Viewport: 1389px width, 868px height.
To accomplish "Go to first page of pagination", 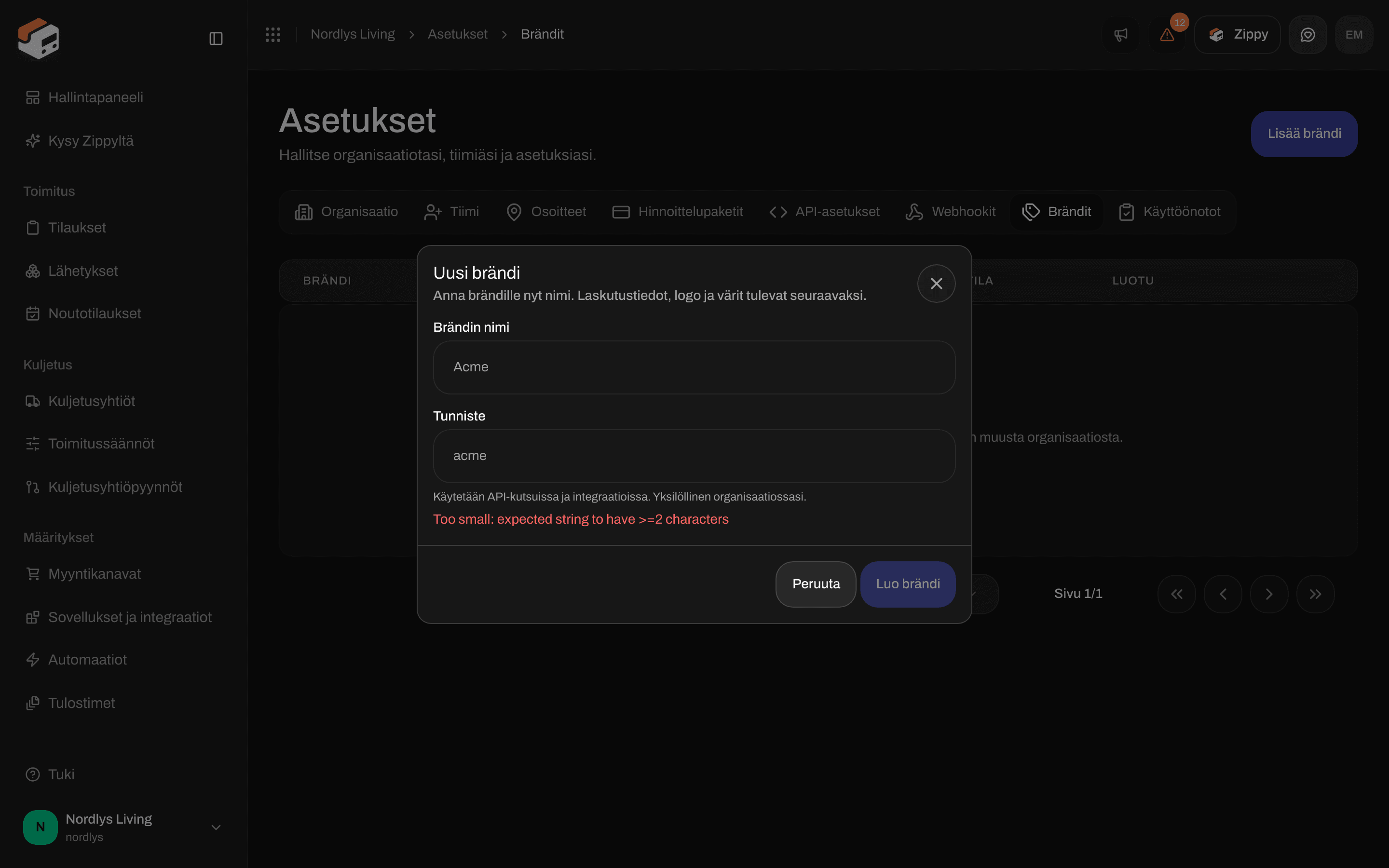I will click(x=1177, y=594).
